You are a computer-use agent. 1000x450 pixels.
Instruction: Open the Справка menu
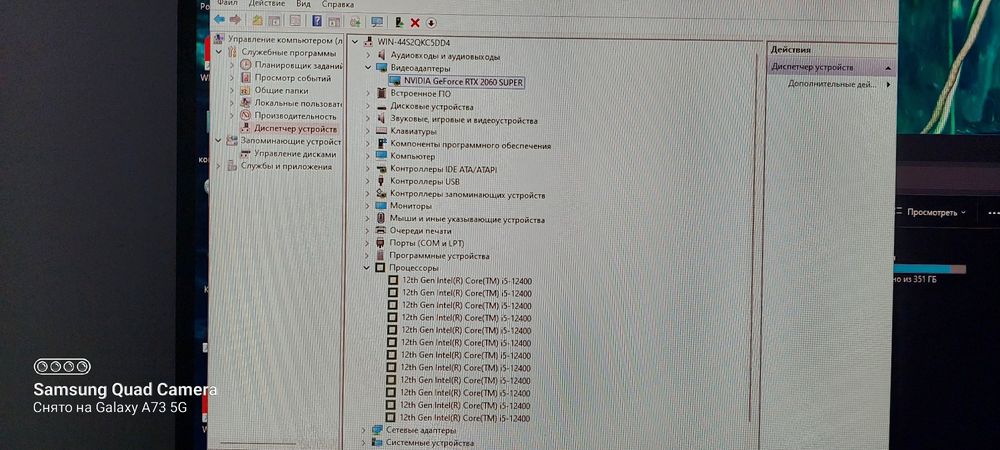pyautogui.click(x=338, y=4)
